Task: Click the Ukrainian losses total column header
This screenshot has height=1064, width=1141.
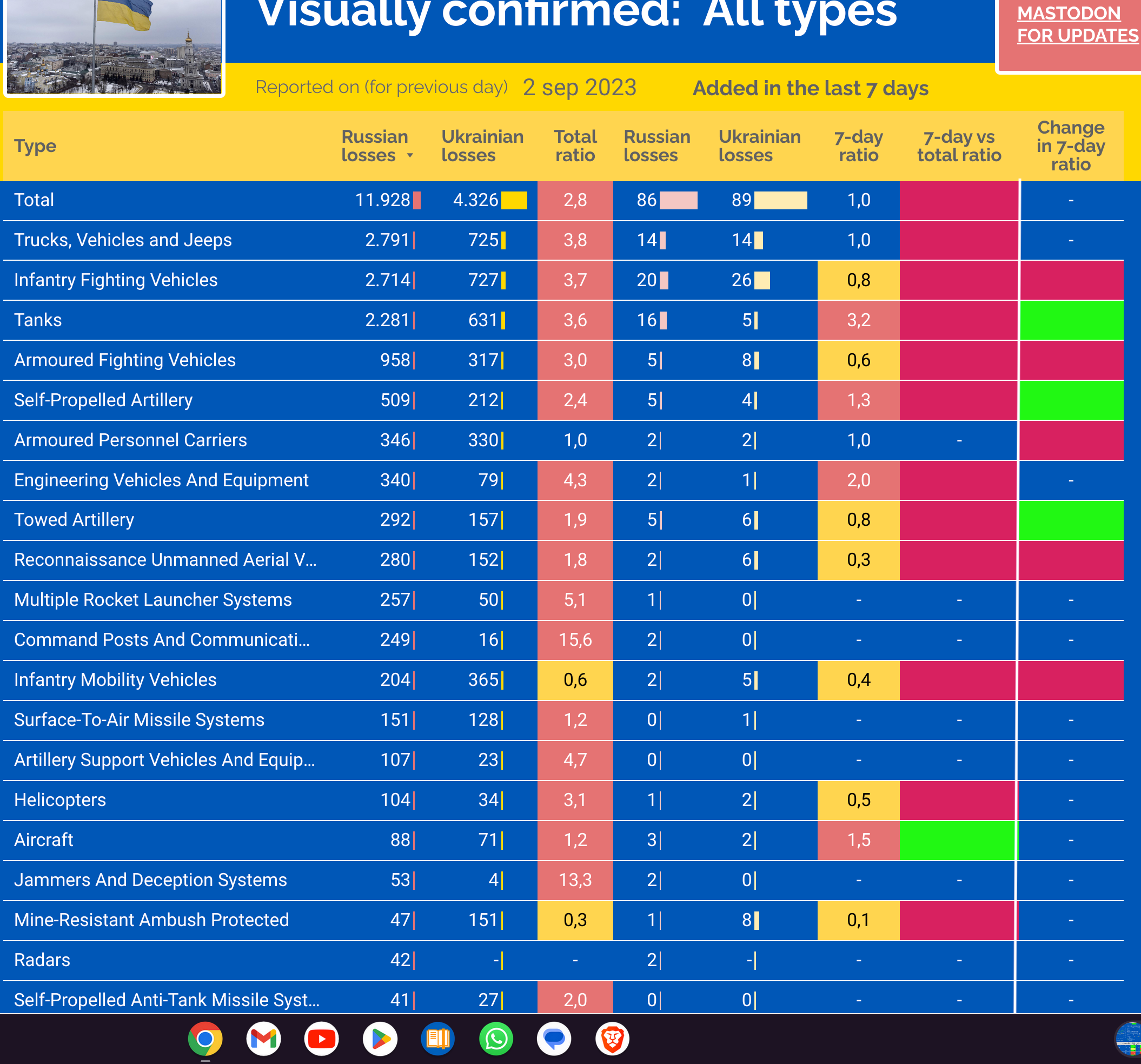Action: [x=482, y=146]
